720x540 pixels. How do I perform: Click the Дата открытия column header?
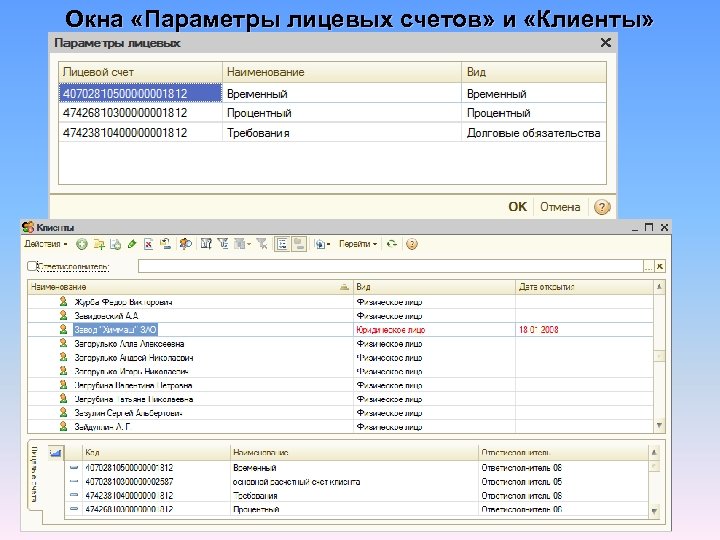584,287
